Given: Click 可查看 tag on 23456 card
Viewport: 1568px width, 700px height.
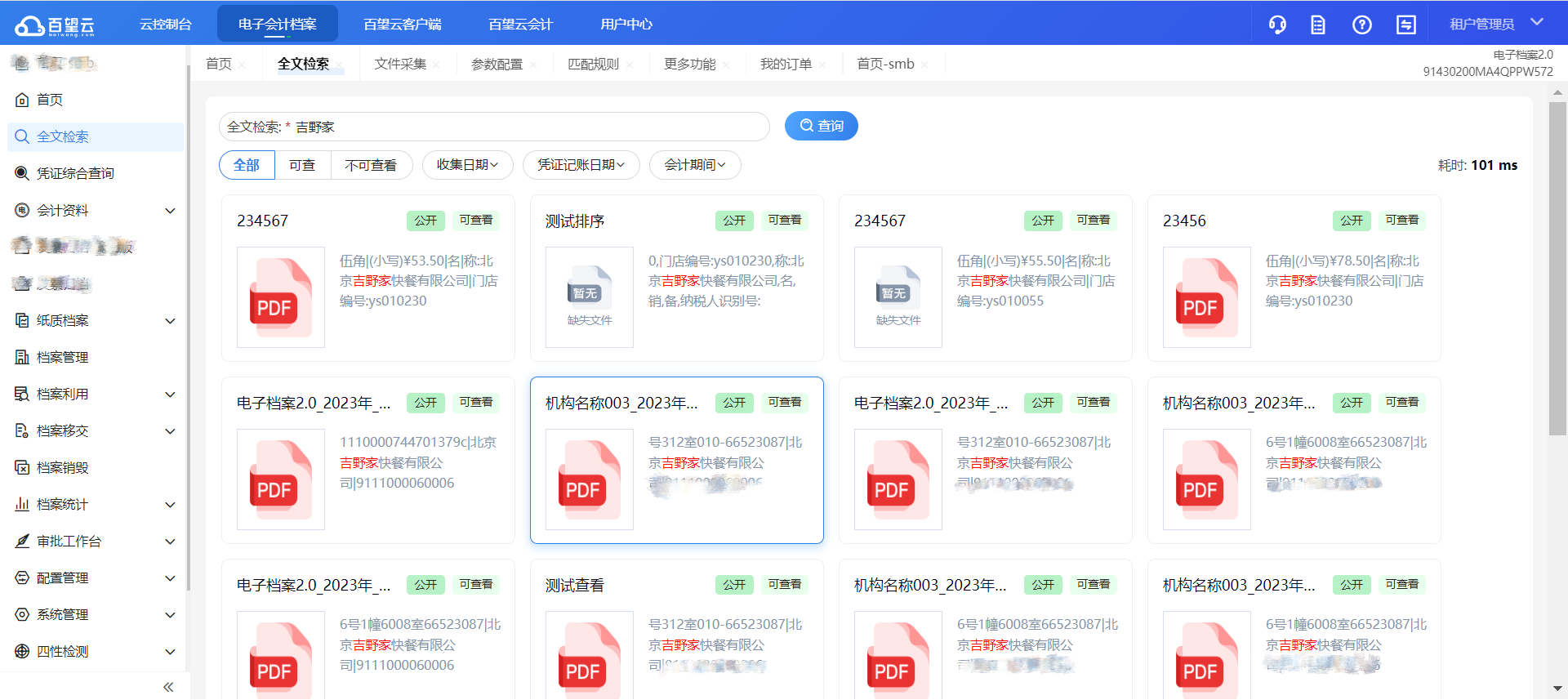Looking at the screenshot, I should coord(1402,221).
